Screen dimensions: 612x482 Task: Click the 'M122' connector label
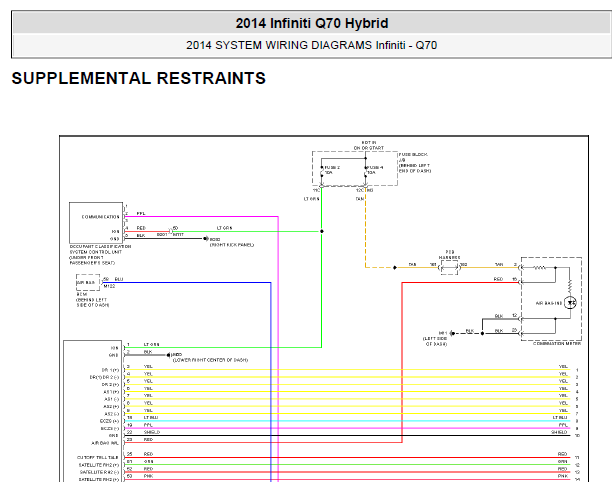(109, 286)
